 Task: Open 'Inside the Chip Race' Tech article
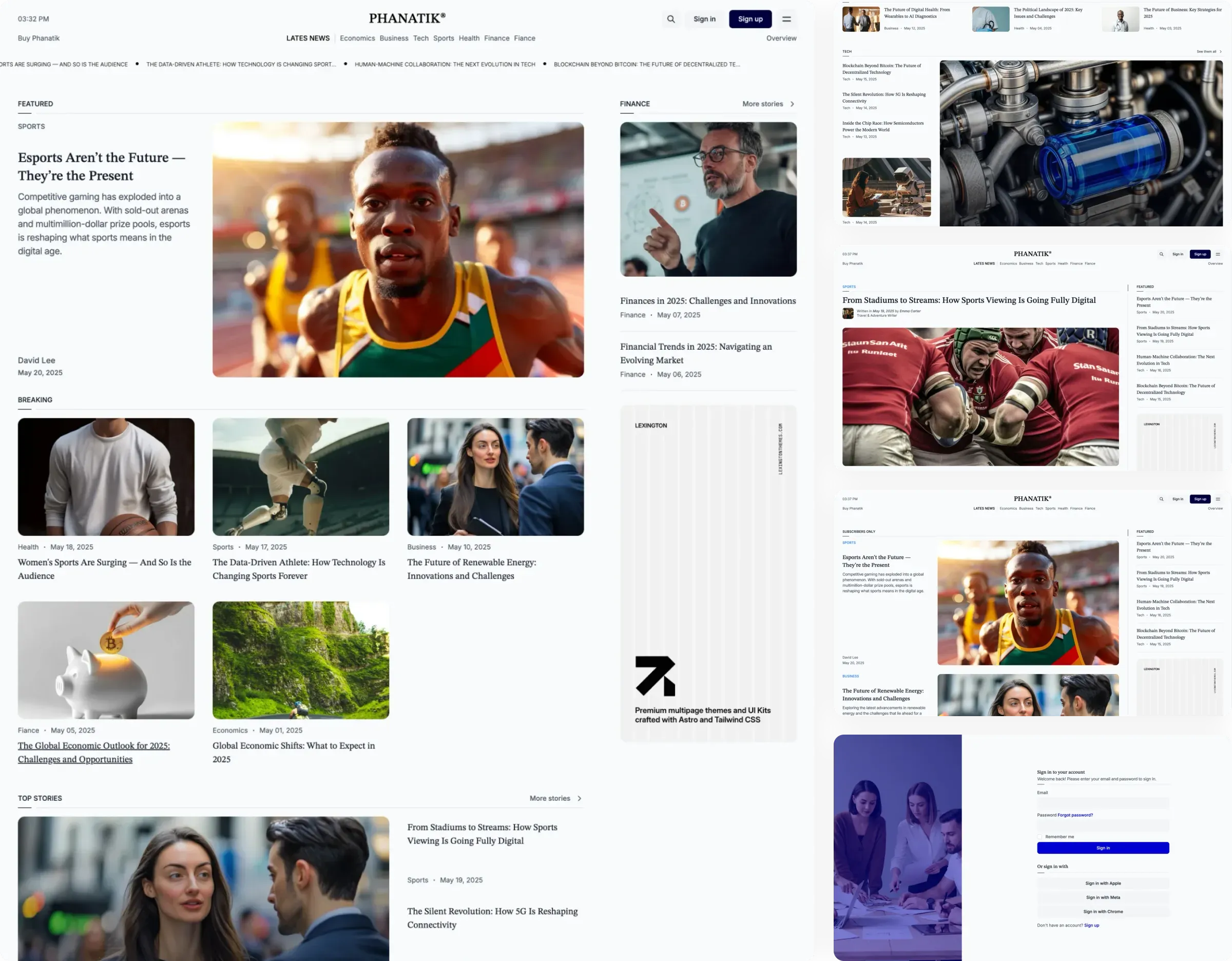(883, 126)
